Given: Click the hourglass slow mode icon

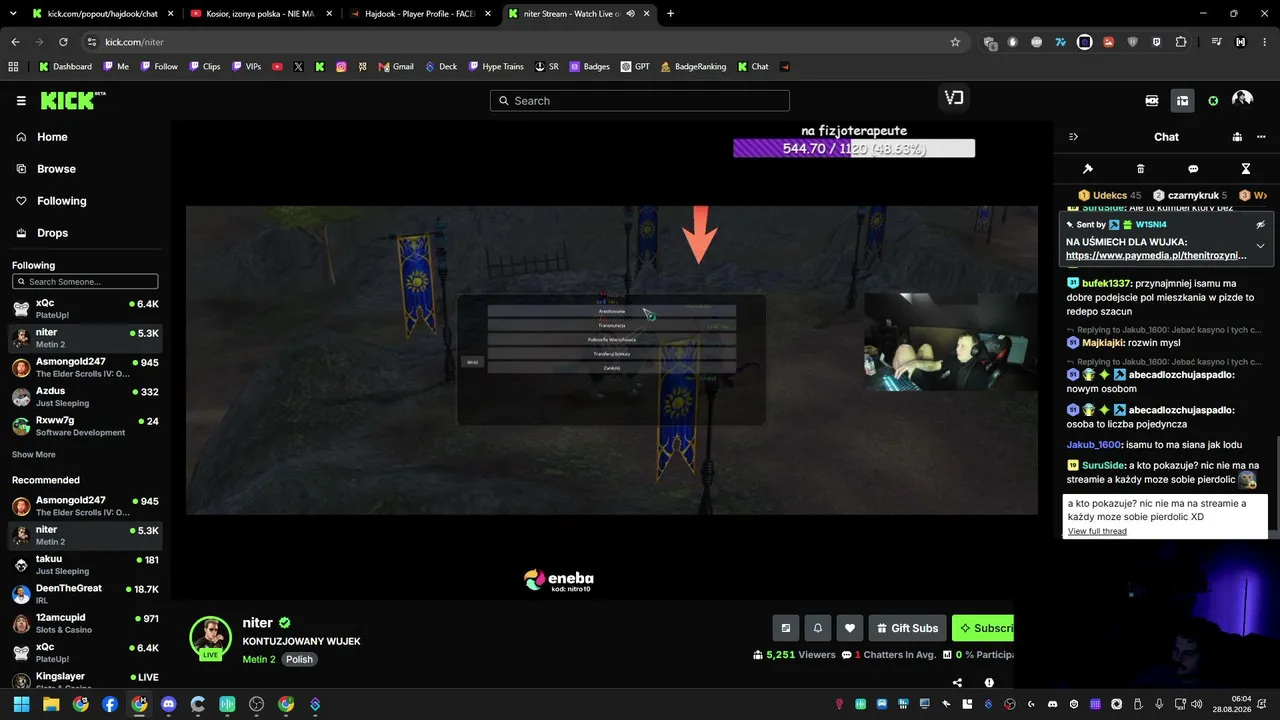Looking at the screenshot, I should (1246, 169).
